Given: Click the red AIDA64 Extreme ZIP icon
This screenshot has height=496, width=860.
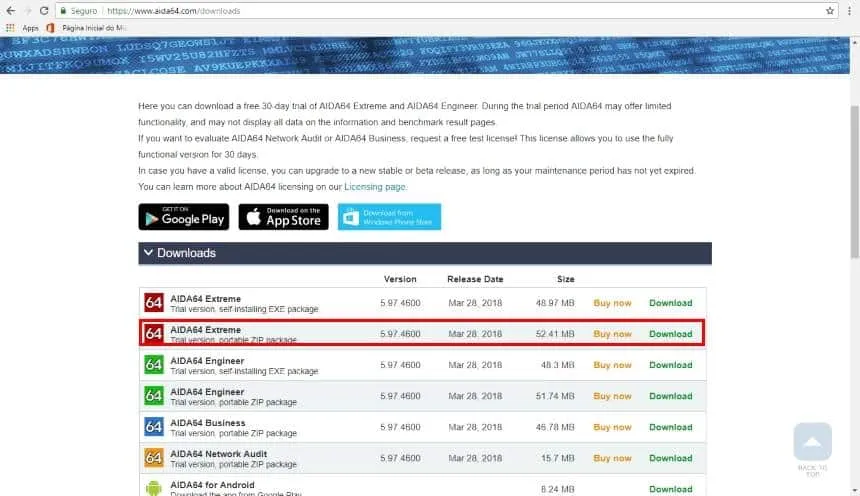Looking at the screenshot, I should 154,333.
